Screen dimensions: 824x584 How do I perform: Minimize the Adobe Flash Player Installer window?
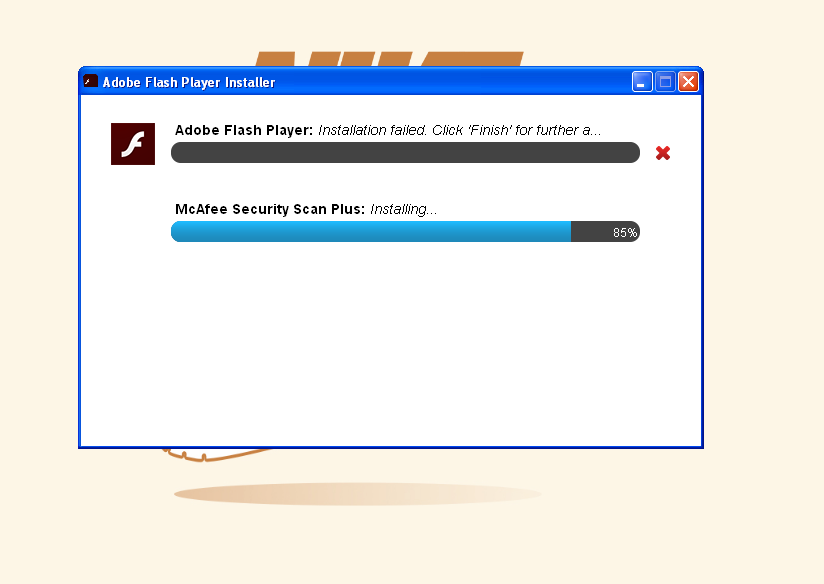click(642, 82)
